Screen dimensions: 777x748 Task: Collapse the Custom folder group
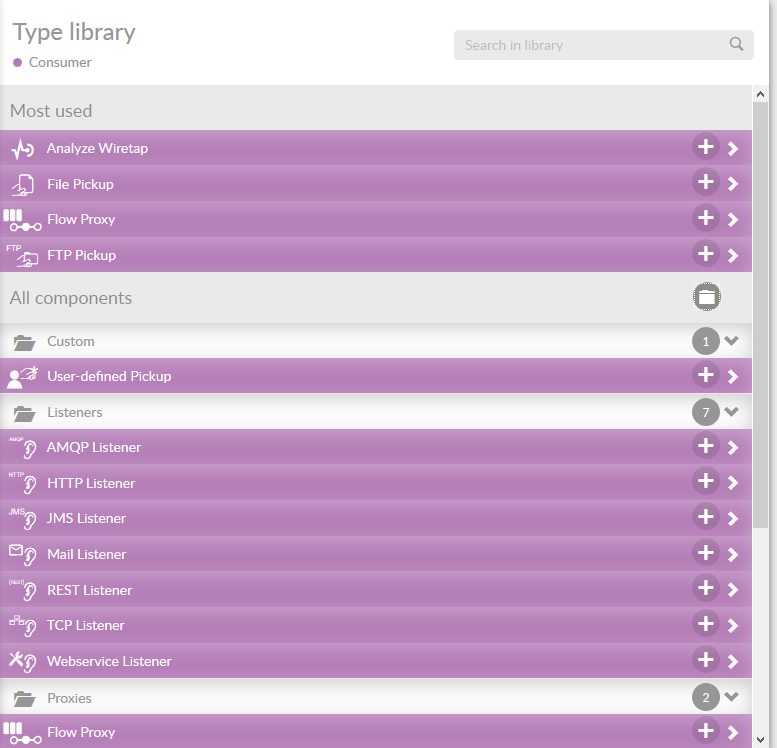[x=731, y=341]
